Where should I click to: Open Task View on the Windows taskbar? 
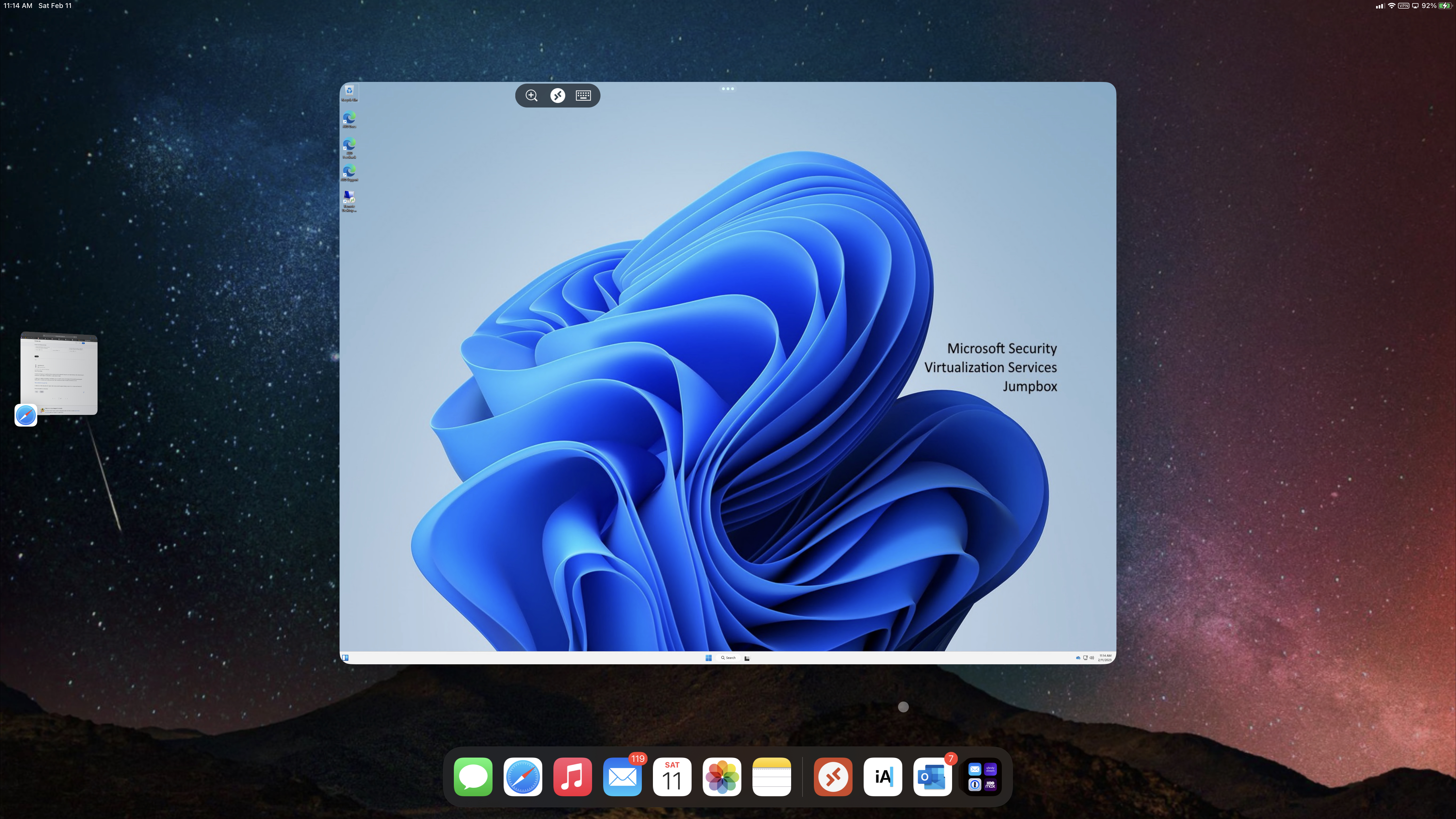coord(747,658)
